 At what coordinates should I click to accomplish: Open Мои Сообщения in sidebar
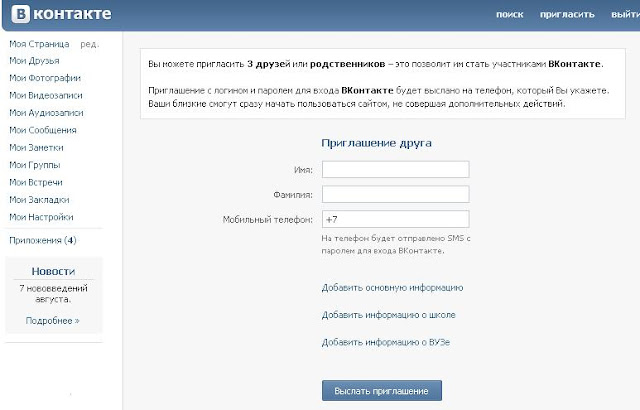click(43, 130)
